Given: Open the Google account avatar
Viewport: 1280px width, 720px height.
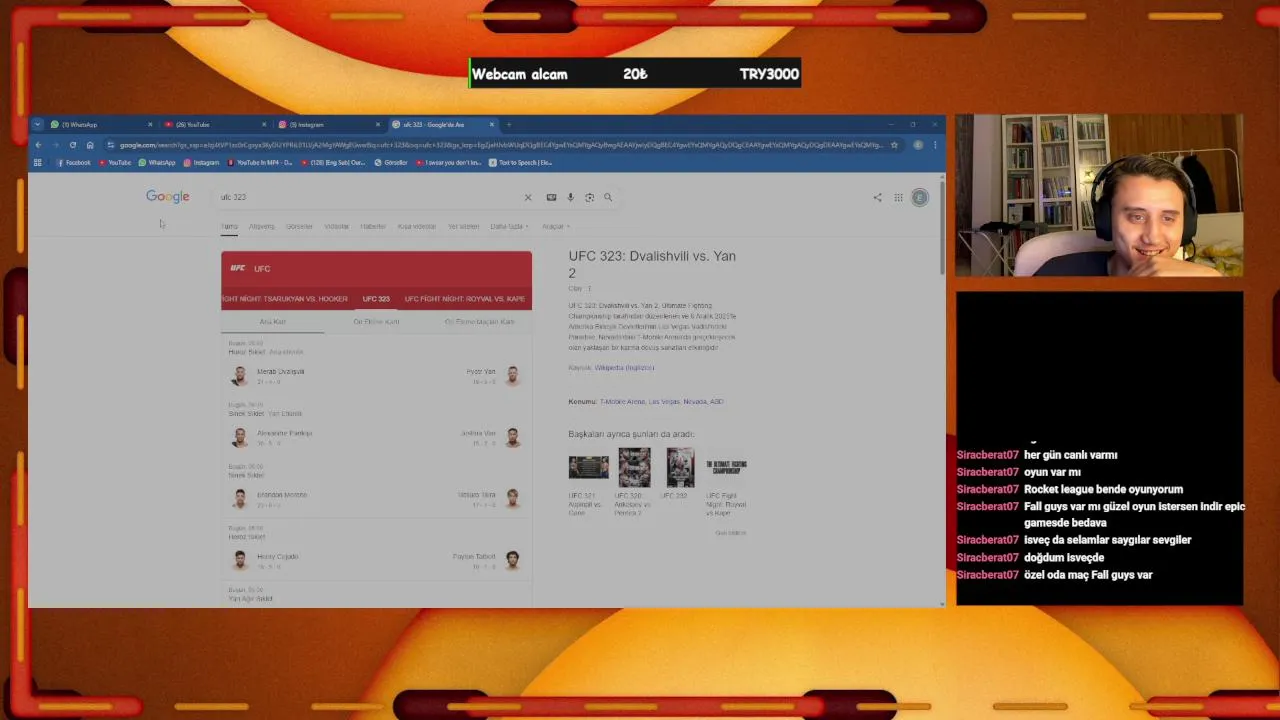Looking at the screenshot, I should tap(920, 197).
